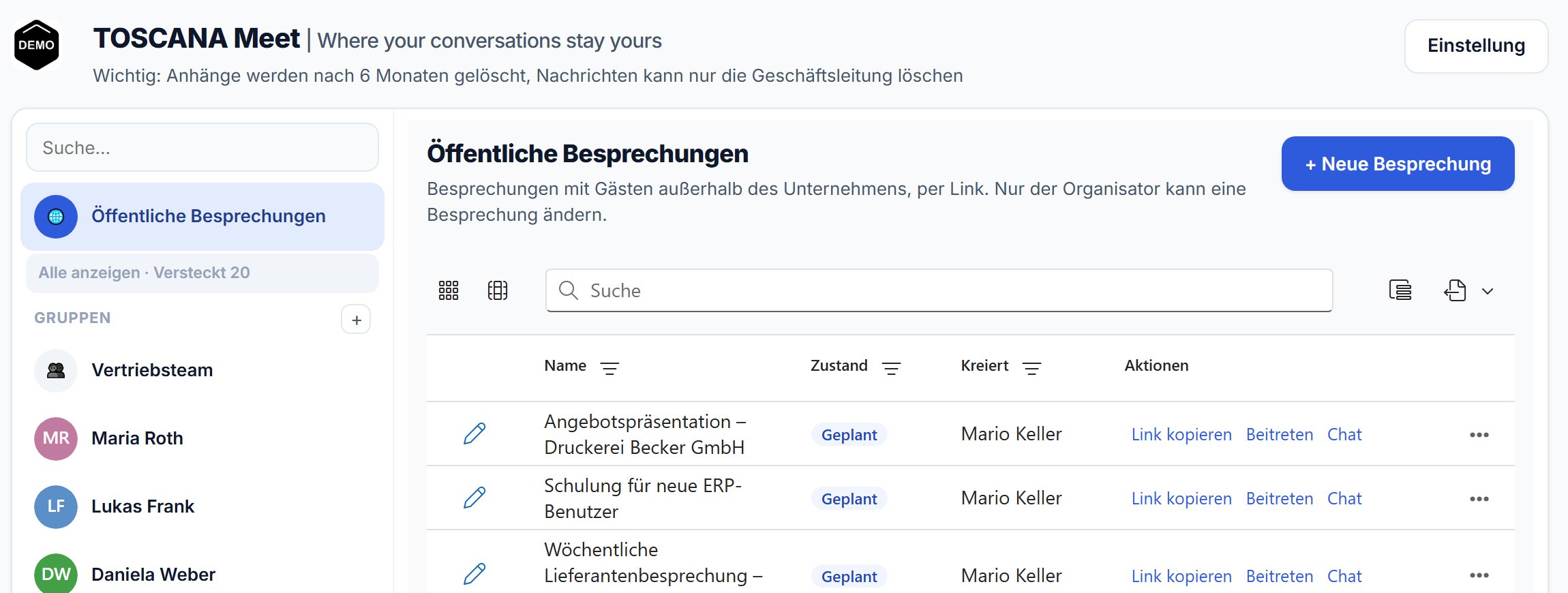Click the list density icon
1568x593 pixels.
[1400, 290]
